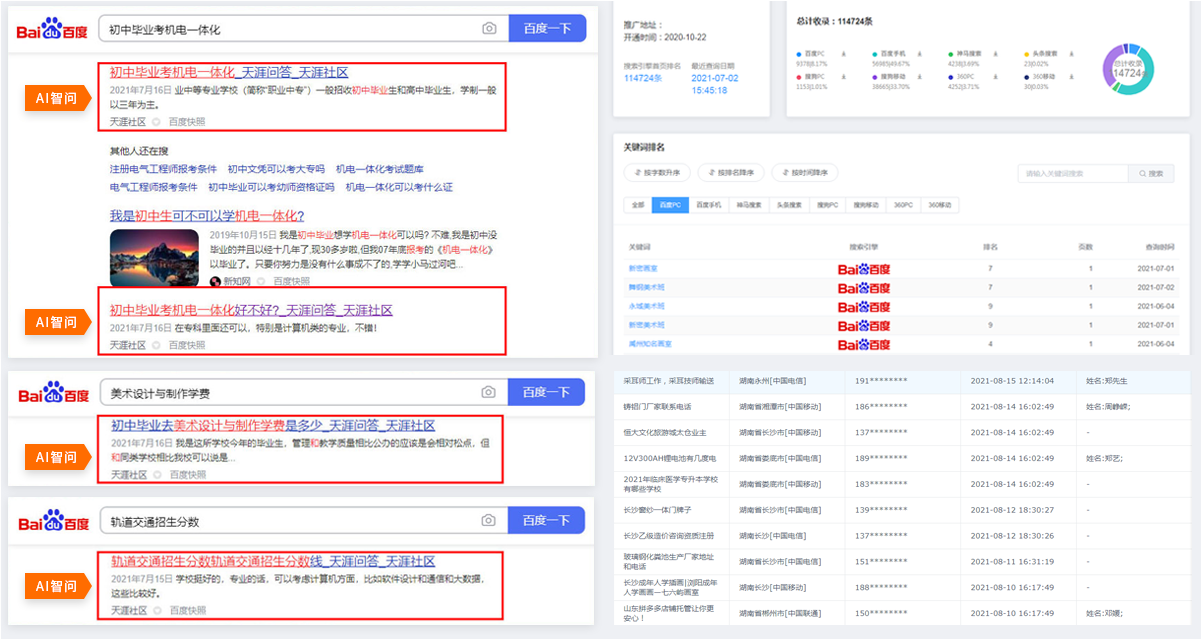Open the sunset mountain thumbnail image

click(154, 258)
